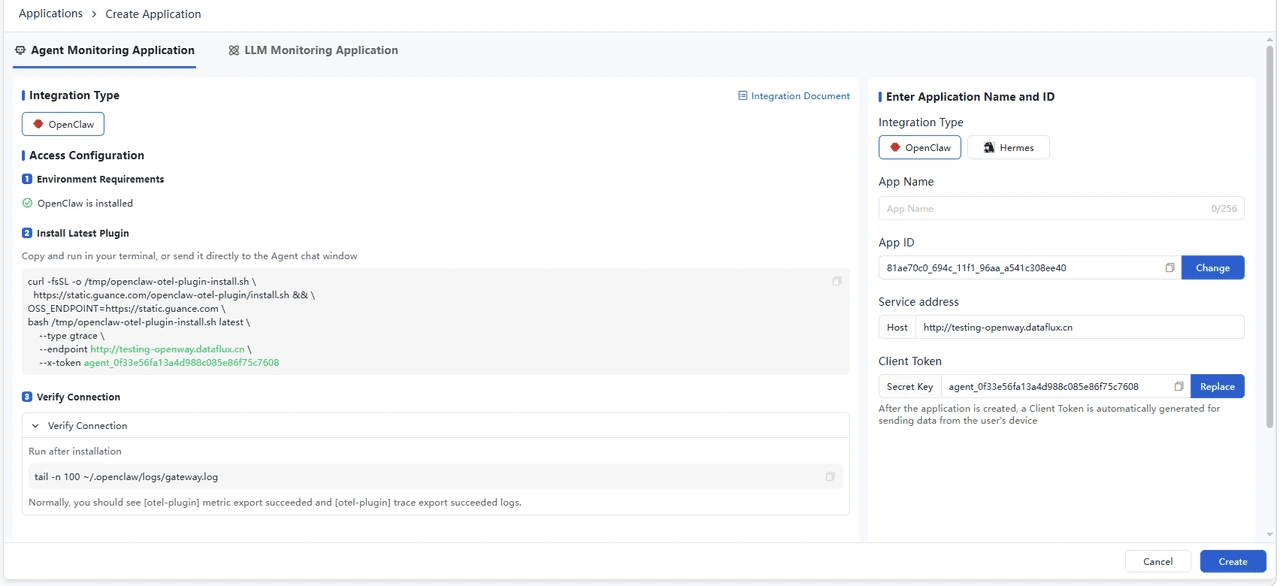This screenshot has width=1280, height=586.
Task: Choose Hermes integration type
Action: [1008, 147]
